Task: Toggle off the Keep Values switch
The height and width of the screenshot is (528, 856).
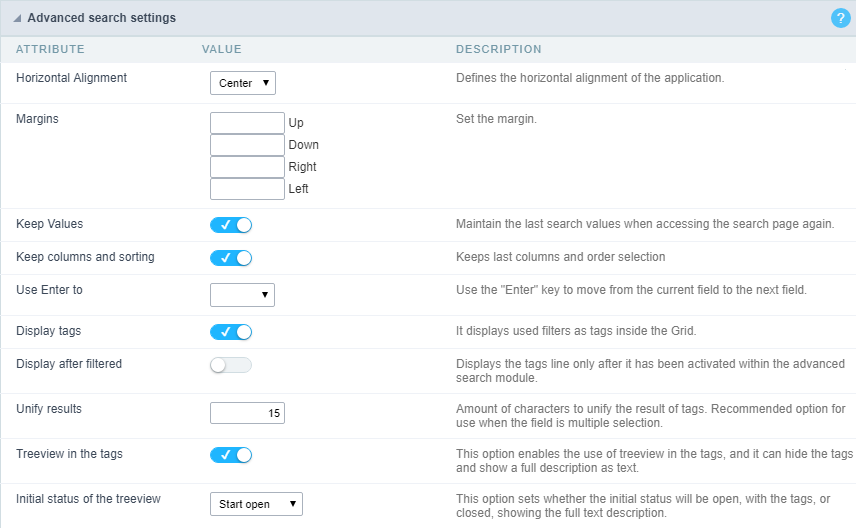Action: [x=231, y=225]
